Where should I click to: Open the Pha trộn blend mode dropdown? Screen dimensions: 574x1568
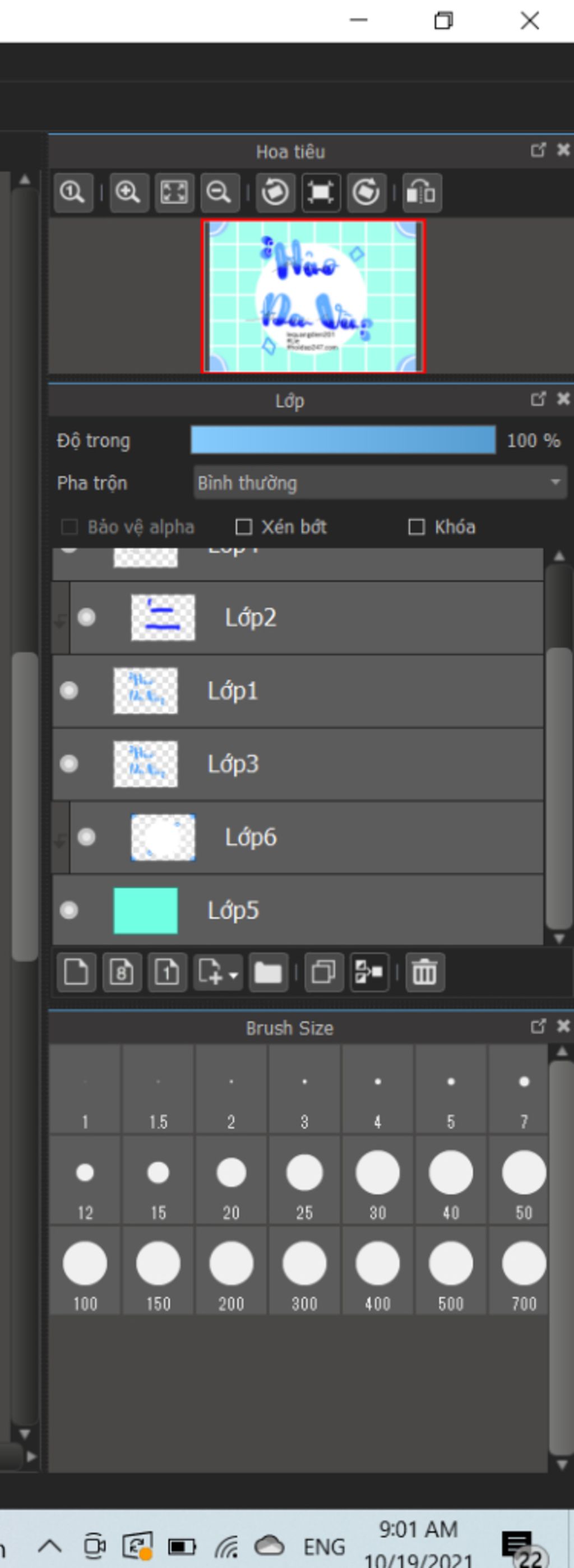click(380, 483)
